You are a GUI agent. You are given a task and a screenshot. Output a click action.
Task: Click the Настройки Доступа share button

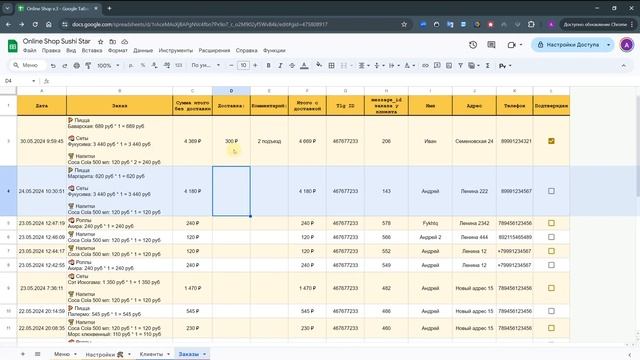(568, 45)
